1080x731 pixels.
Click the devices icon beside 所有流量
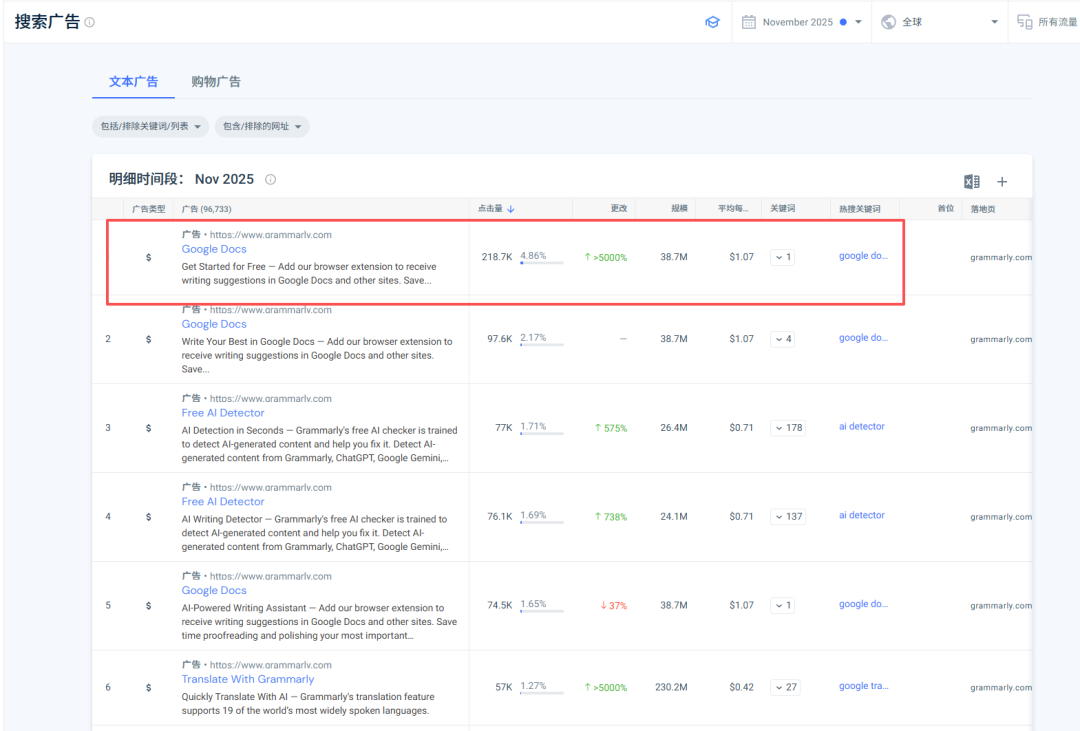tap(1024, 22)
